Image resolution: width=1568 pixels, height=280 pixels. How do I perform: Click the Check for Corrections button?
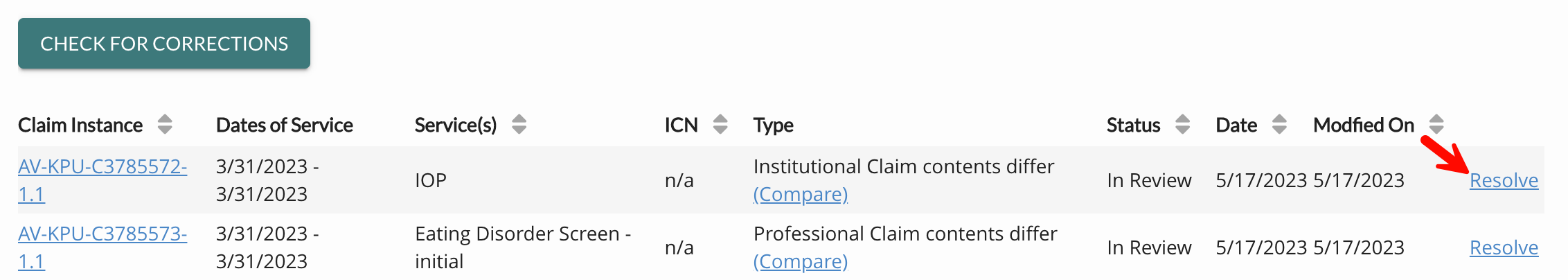click(x=164, y=44)
